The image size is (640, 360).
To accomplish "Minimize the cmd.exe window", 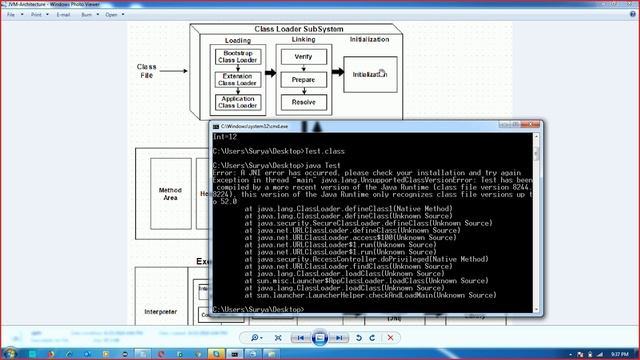I will (504, 124).
